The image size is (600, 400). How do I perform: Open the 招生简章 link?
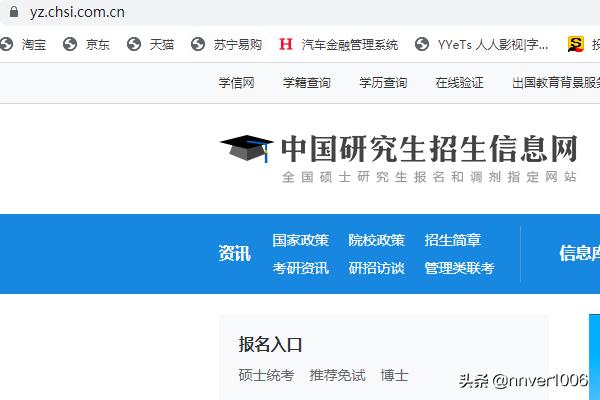coord(453,240)
